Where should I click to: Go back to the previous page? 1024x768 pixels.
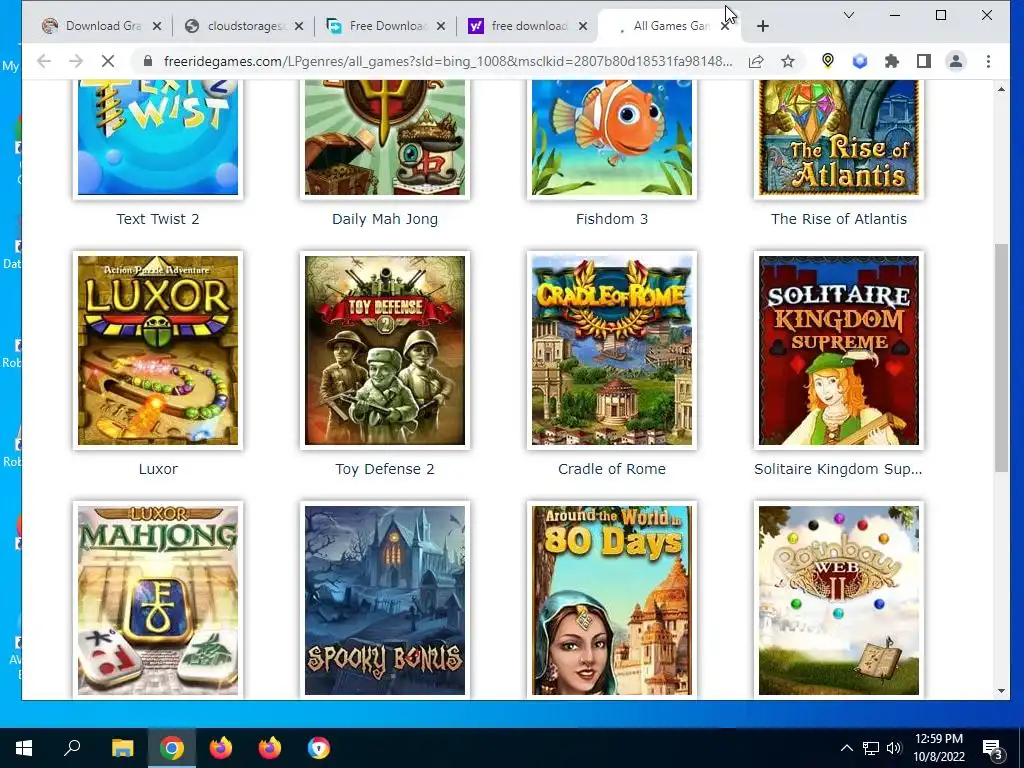[x=44, y=61]
